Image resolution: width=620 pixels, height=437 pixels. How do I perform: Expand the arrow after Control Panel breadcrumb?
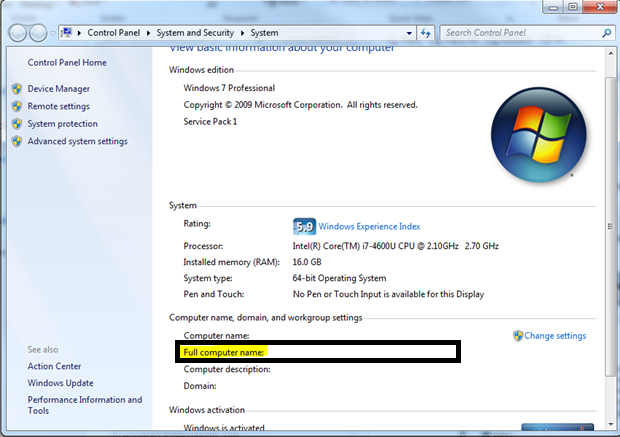click(148, 33)
